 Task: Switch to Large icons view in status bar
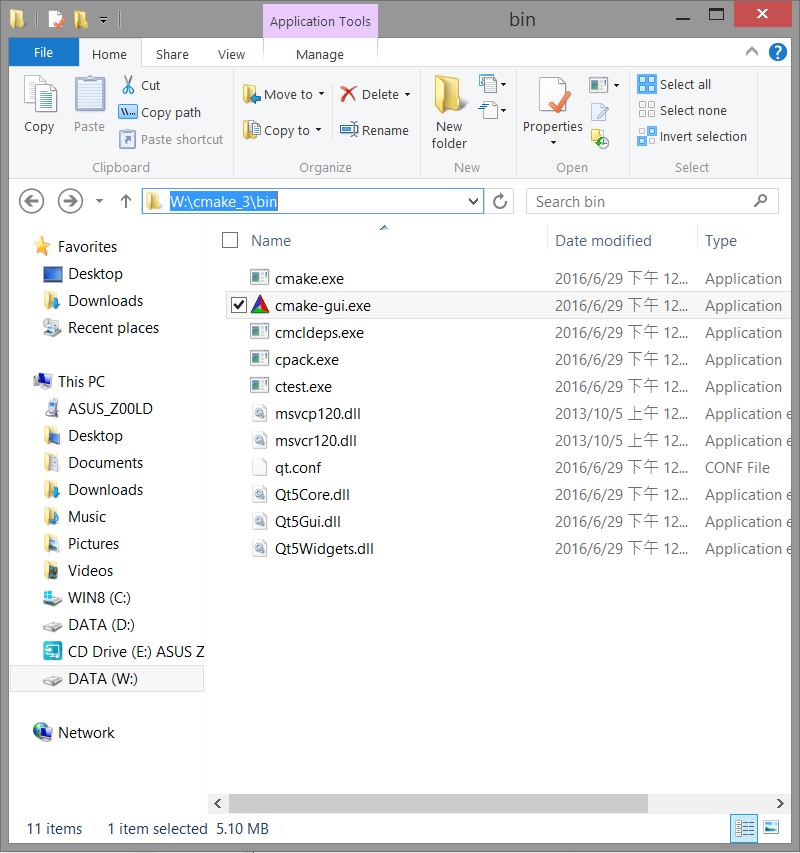coord(771,827)
